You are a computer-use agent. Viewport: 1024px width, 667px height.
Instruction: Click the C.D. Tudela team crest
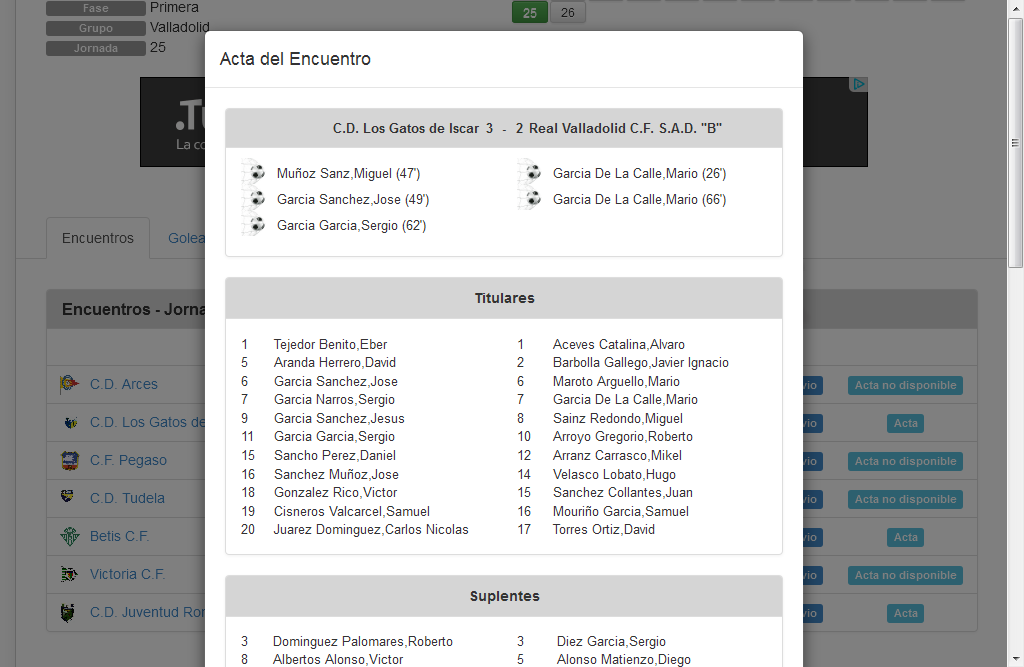pos(69,498)
